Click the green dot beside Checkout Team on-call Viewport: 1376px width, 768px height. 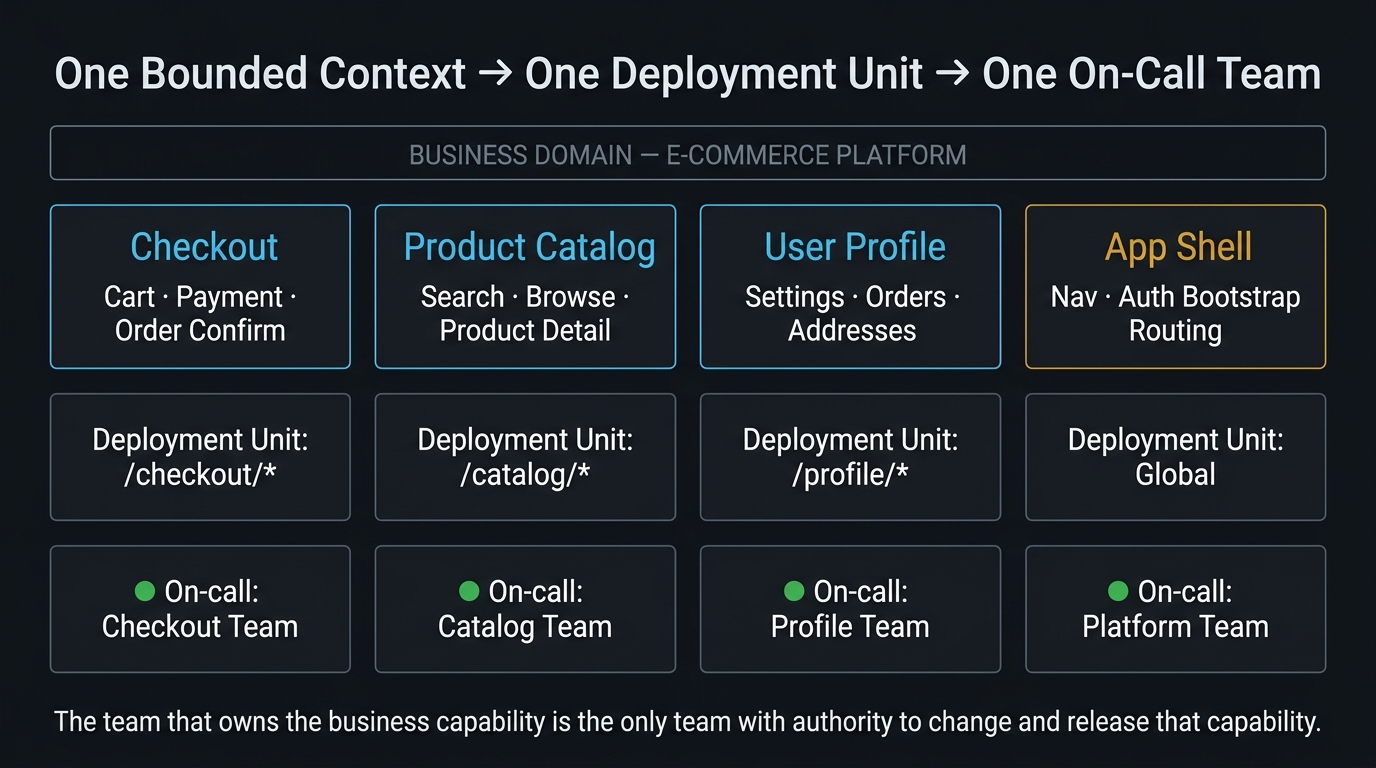coord(145,592)
